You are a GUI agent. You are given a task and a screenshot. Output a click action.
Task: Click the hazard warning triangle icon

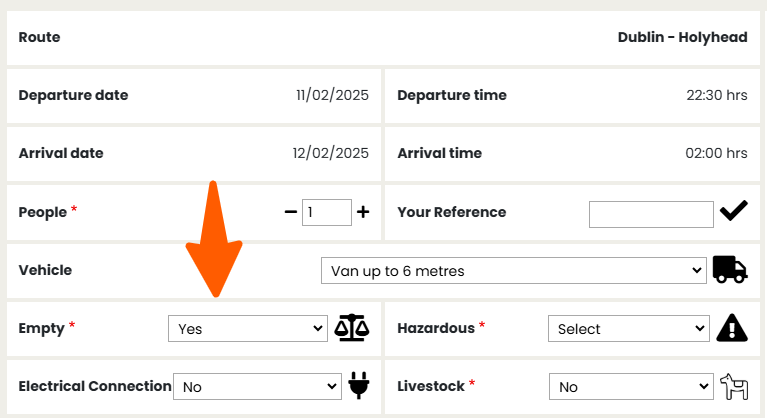[x=732, y=328]
